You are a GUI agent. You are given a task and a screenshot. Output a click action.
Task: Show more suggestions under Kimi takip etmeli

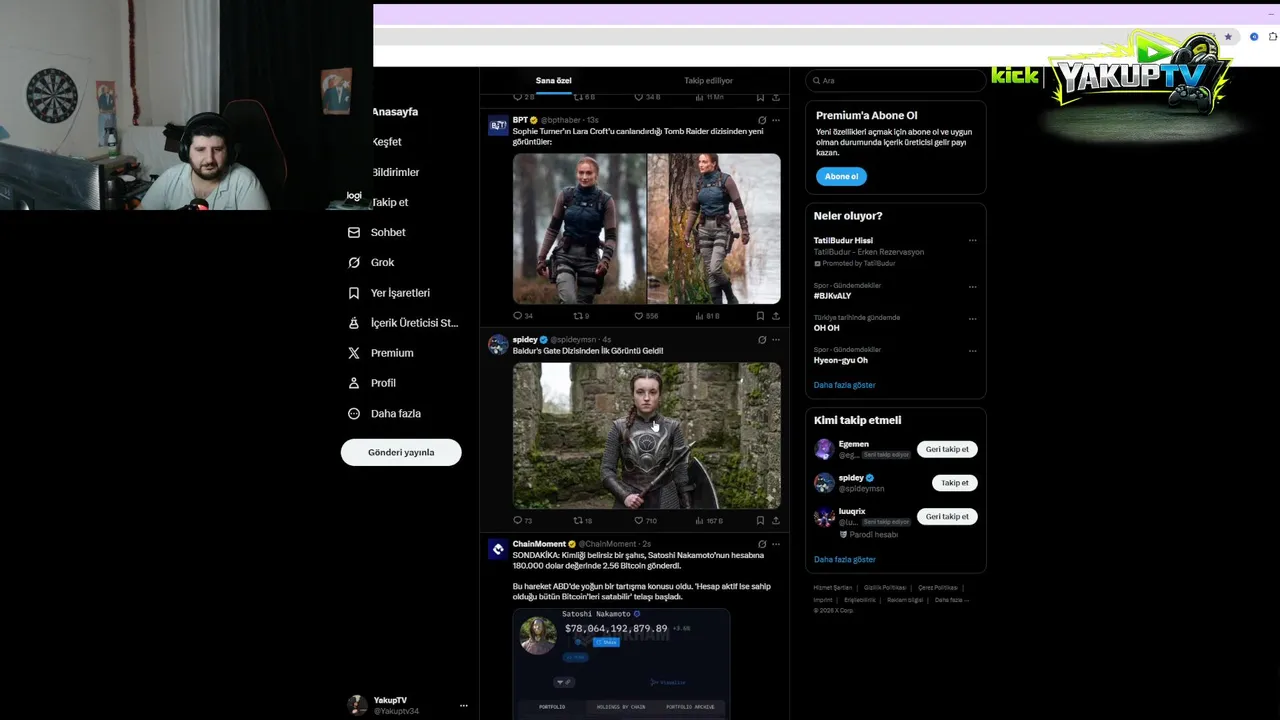coord(844,560)
